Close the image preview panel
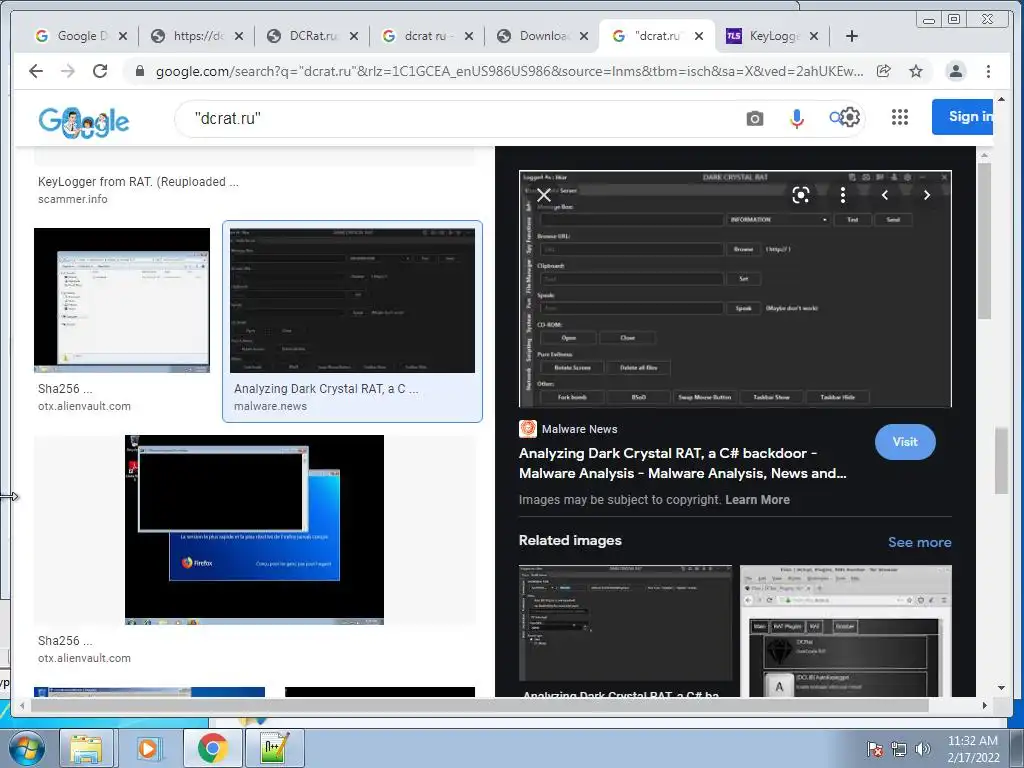The width and height of the screenshot is (1024, 768). tap(543, 195)
